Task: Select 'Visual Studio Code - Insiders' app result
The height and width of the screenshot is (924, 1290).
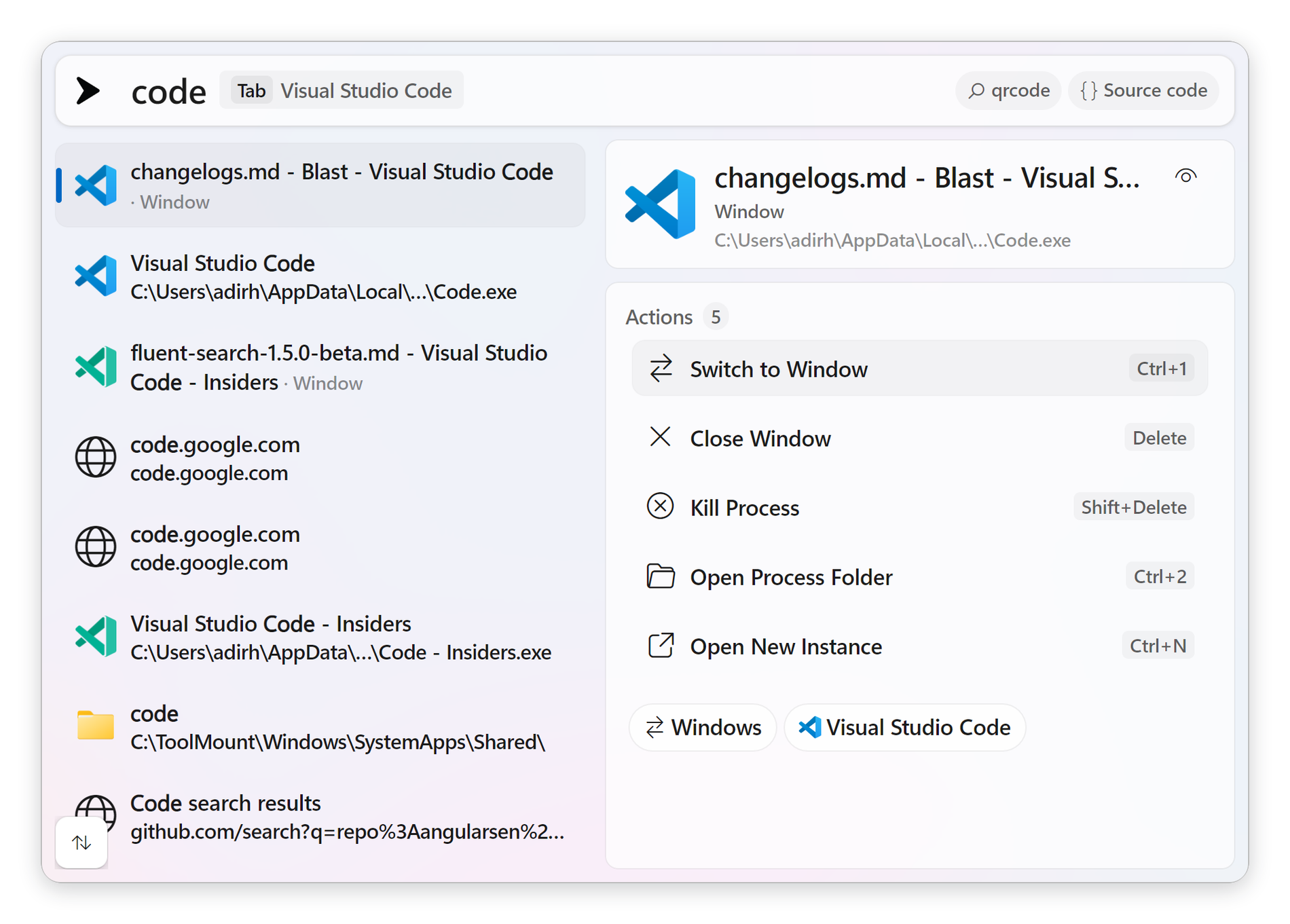Action: click(x=320, y=637)
